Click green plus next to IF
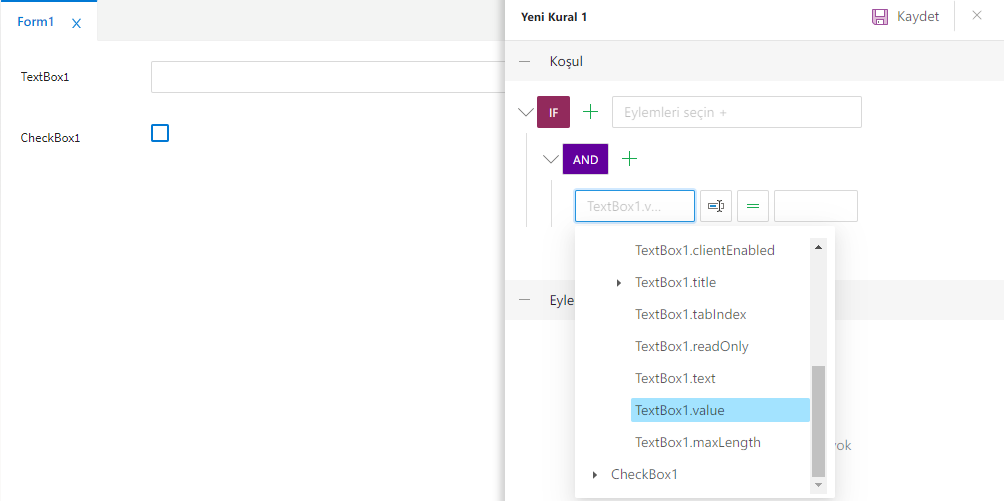 591,112
